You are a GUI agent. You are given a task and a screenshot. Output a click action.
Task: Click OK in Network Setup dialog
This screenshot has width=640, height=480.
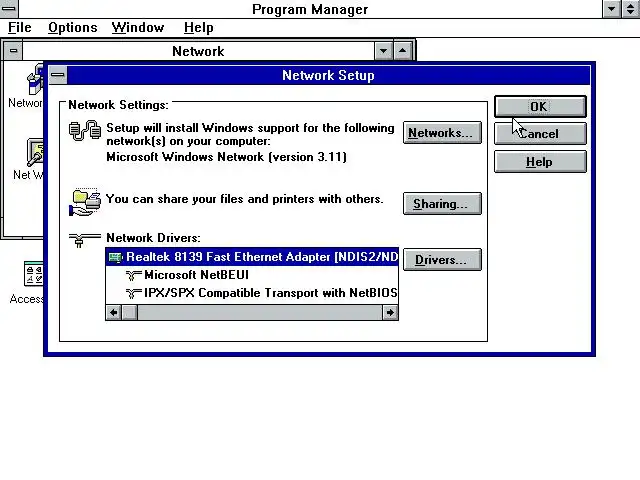[x=540, y=107]
